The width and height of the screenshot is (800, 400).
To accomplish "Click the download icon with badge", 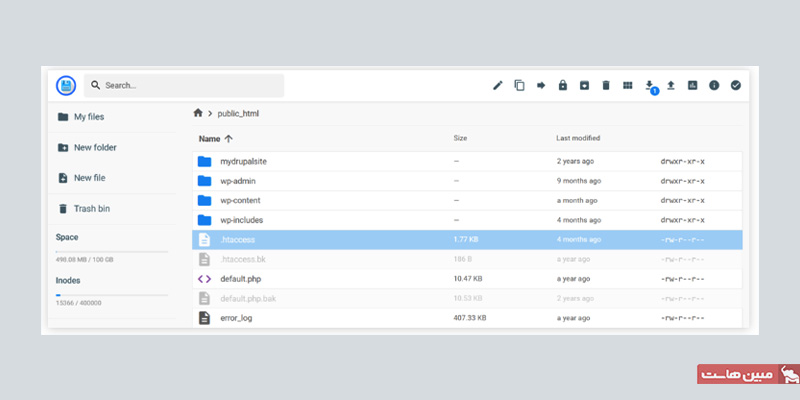I will pos(649,85).
